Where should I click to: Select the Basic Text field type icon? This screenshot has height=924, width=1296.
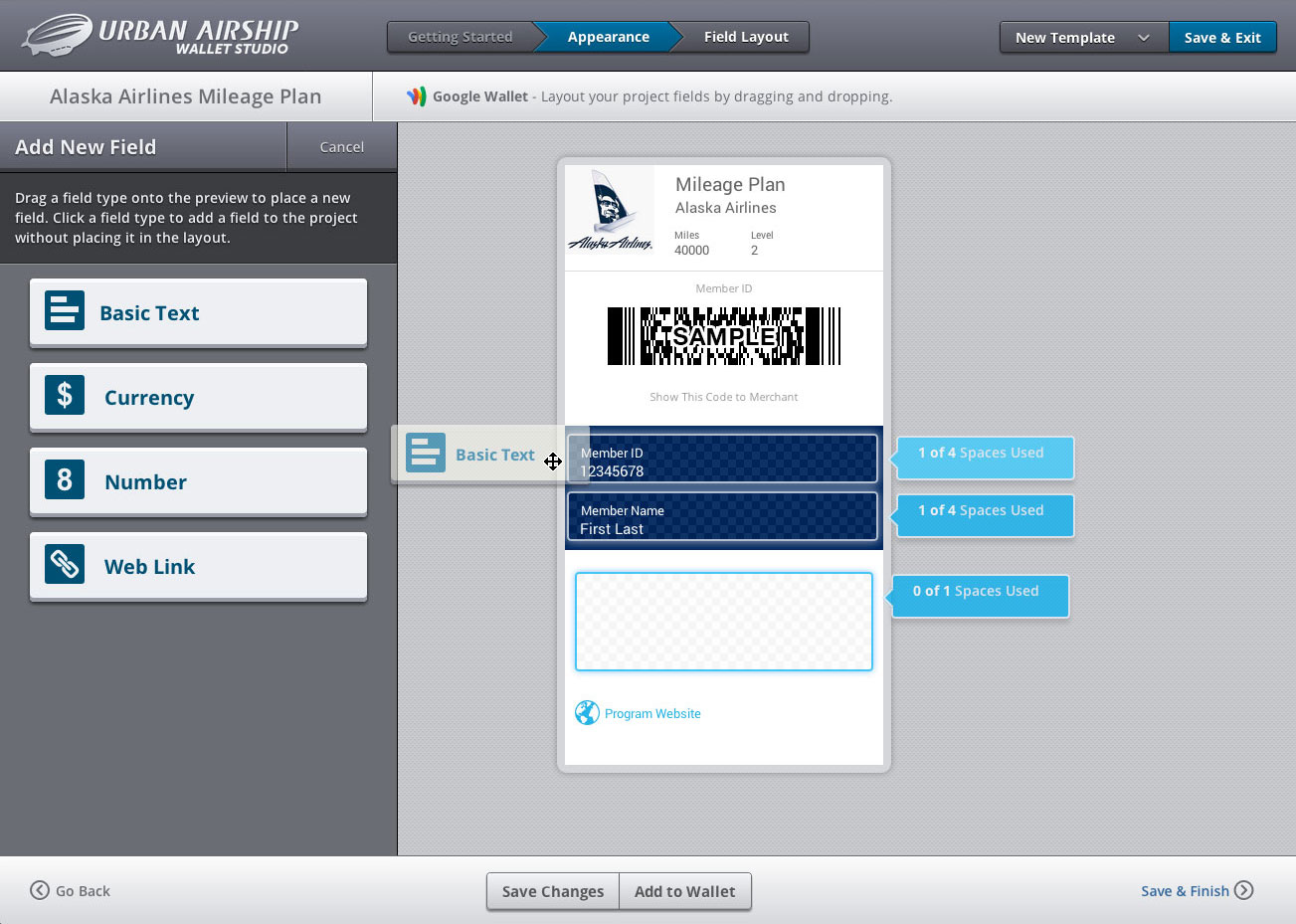pyautogui.click(x=65, y=310)
